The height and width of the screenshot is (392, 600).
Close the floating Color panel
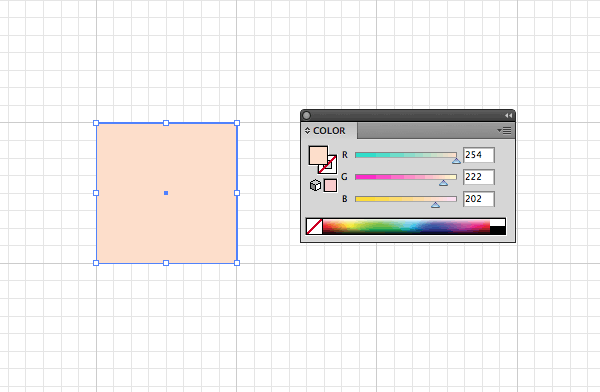pyautogui.click(x=307, y=115)
